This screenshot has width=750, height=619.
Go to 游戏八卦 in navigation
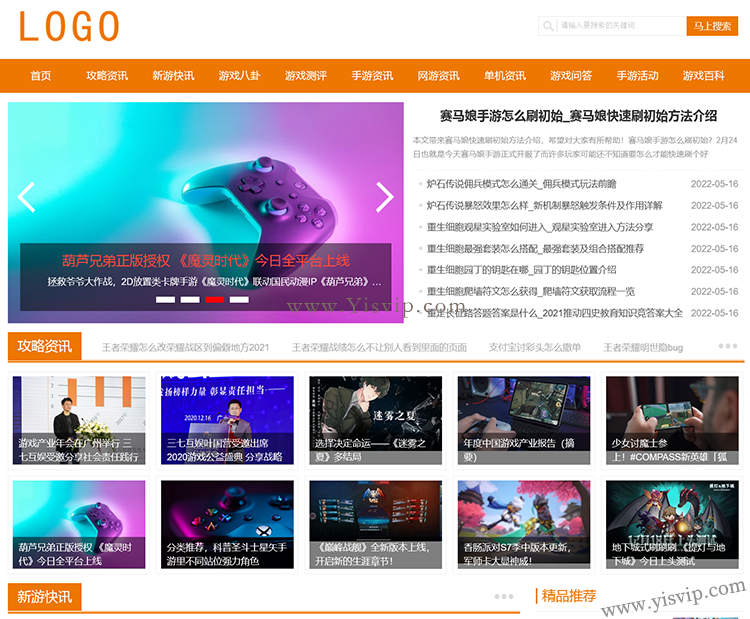click(240, 76)
